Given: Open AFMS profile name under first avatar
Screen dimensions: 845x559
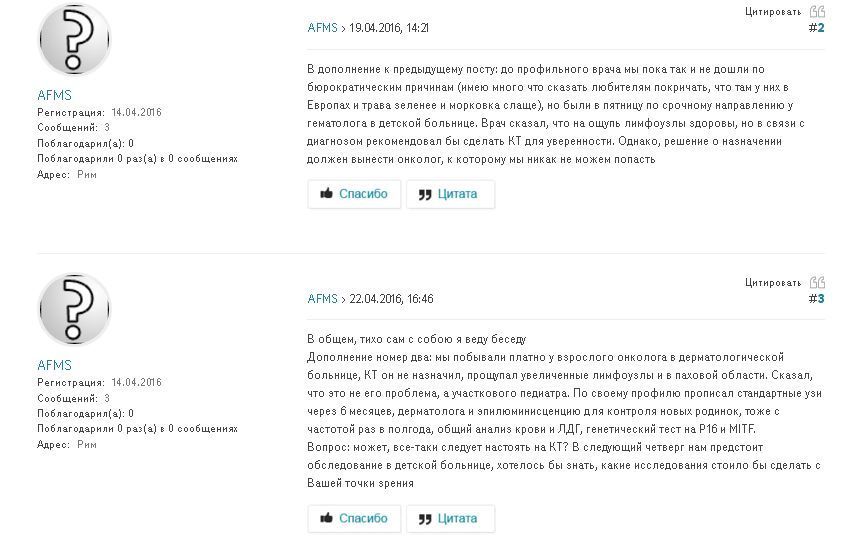Looking at the screenshot, I should point(54,95).
